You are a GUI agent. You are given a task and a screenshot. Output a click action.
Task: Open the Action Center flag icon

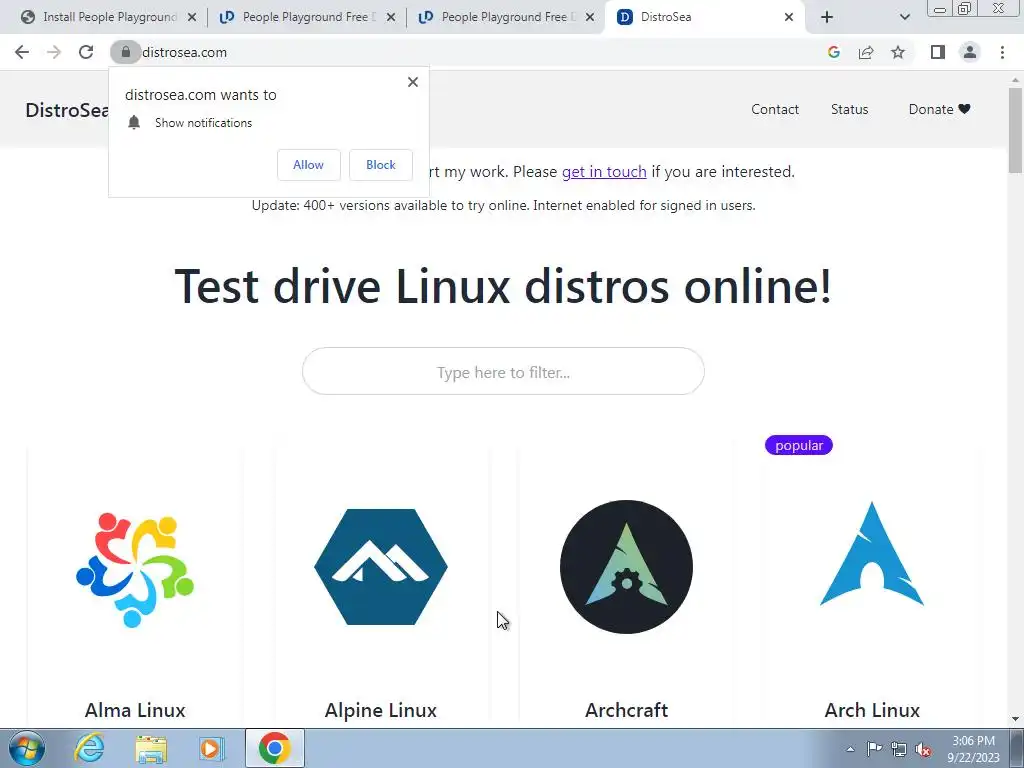click(x=874, y=749)
